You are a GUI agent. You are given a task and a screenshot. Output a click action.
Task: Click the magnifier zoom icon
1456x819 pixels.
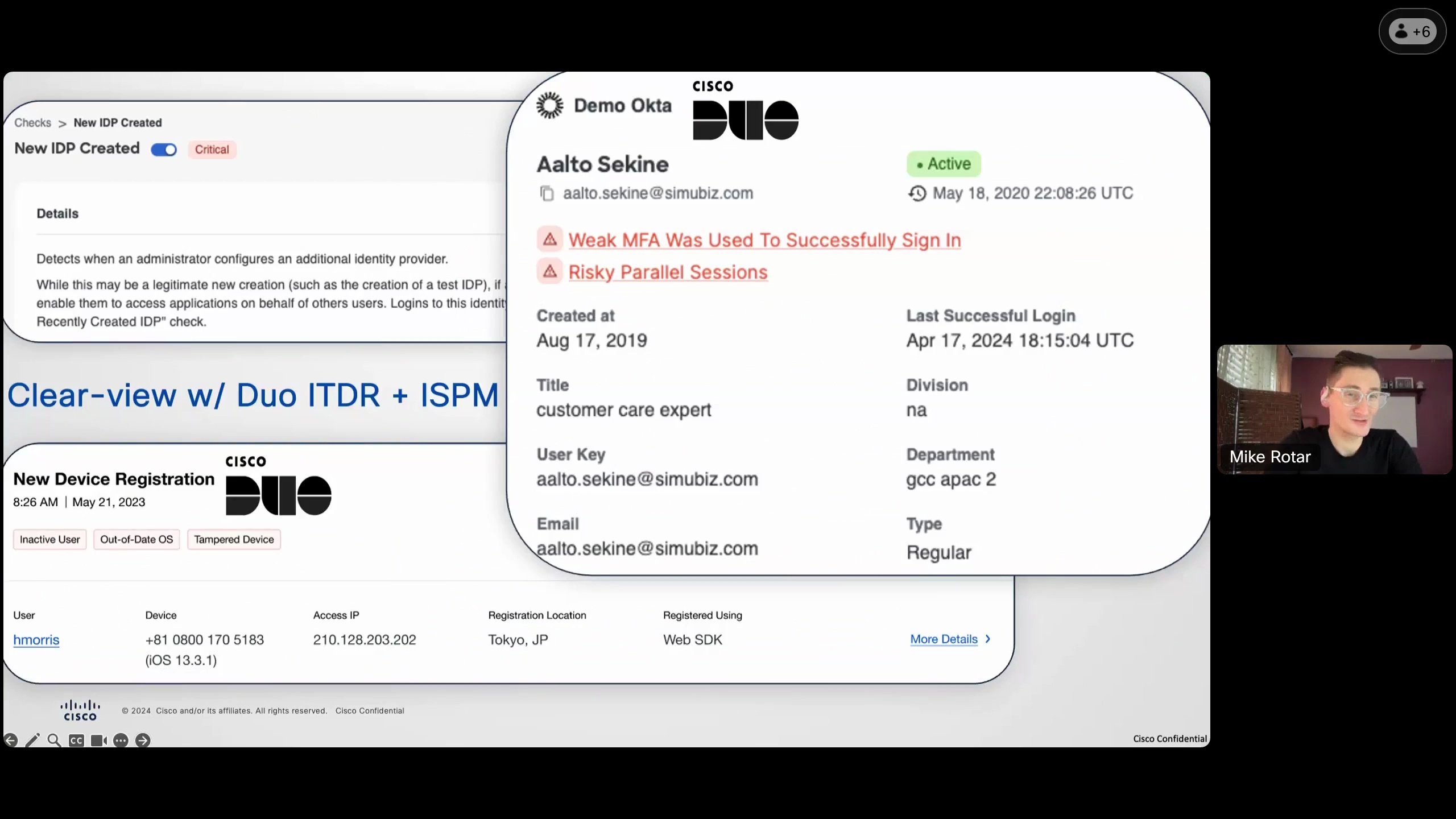[x=54, y=740]
